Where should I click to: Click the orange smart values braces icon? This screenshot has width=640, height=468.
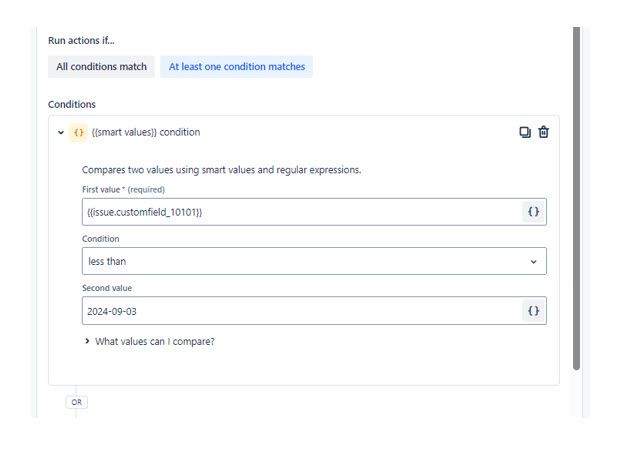[78, 133]
